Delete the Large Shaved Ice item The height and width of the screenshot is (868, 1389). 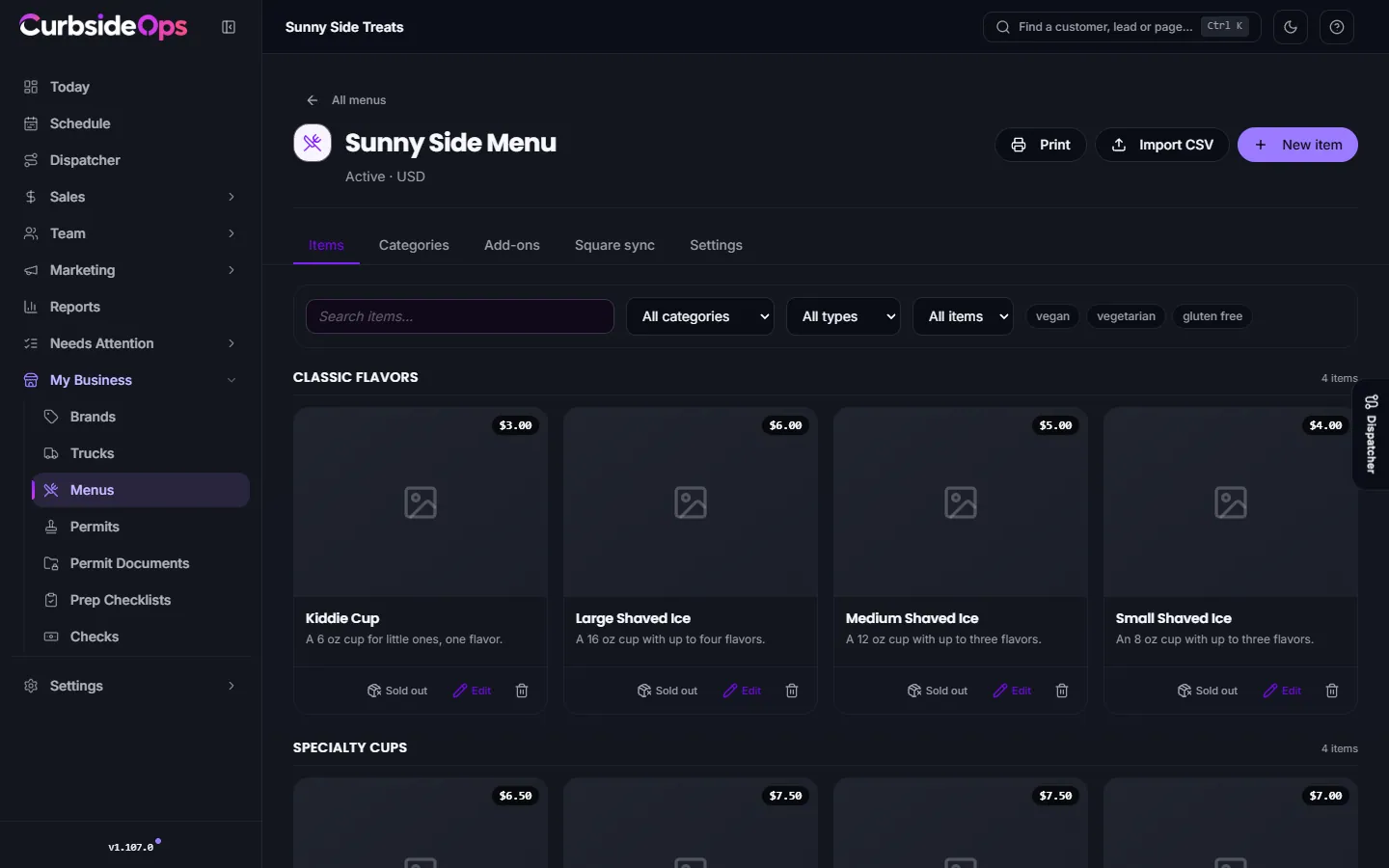[792, 691]
